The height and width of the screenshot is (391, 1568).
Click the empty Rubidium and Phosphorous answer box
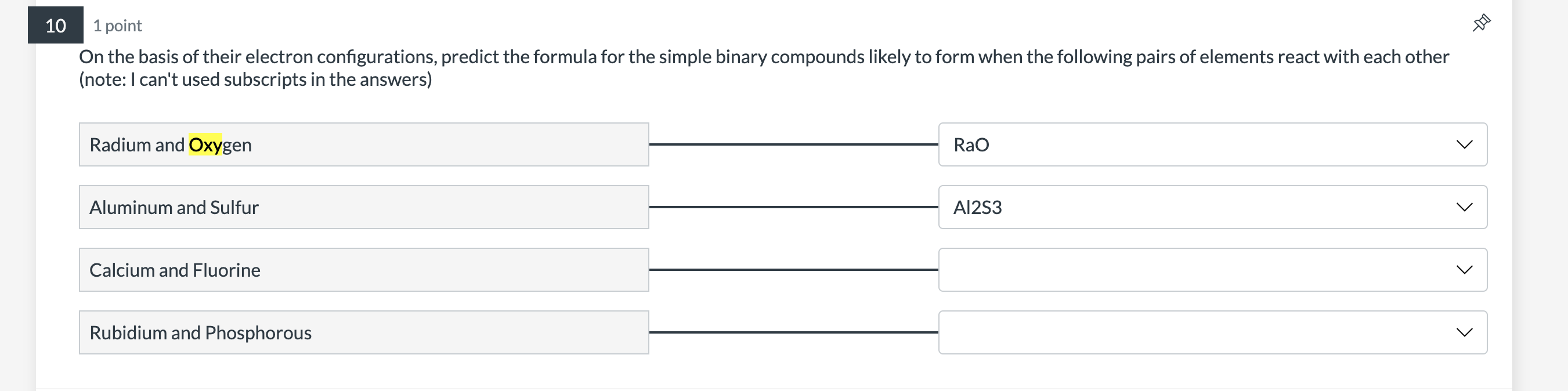(1157, 332)
